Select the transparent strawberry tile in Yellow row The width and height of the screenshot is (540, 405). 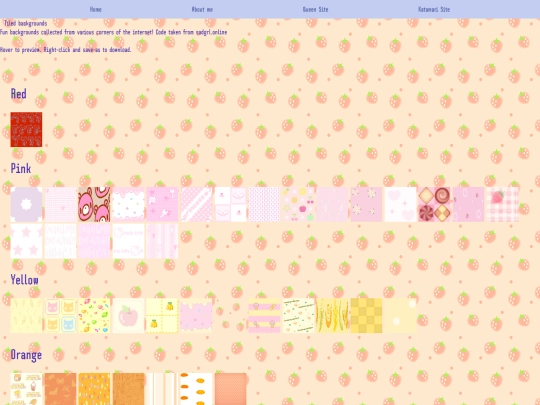[230, 316]
